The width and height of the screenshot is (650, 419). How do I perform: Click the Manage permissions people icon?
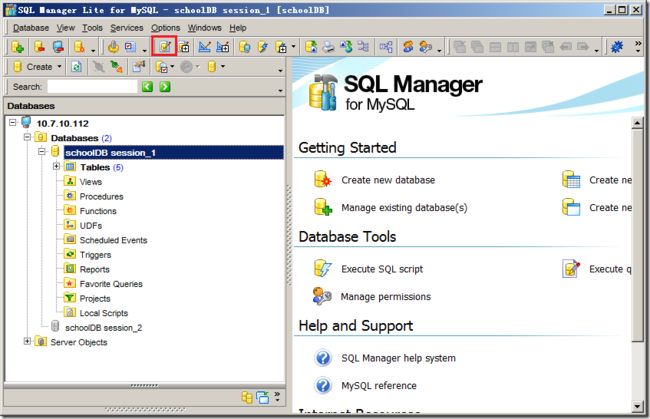click(322, 296)
